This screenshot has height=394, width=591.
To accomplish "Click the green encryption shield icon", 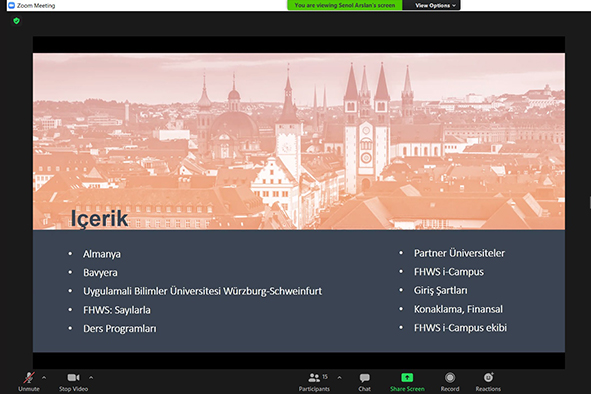I will 16,21.
